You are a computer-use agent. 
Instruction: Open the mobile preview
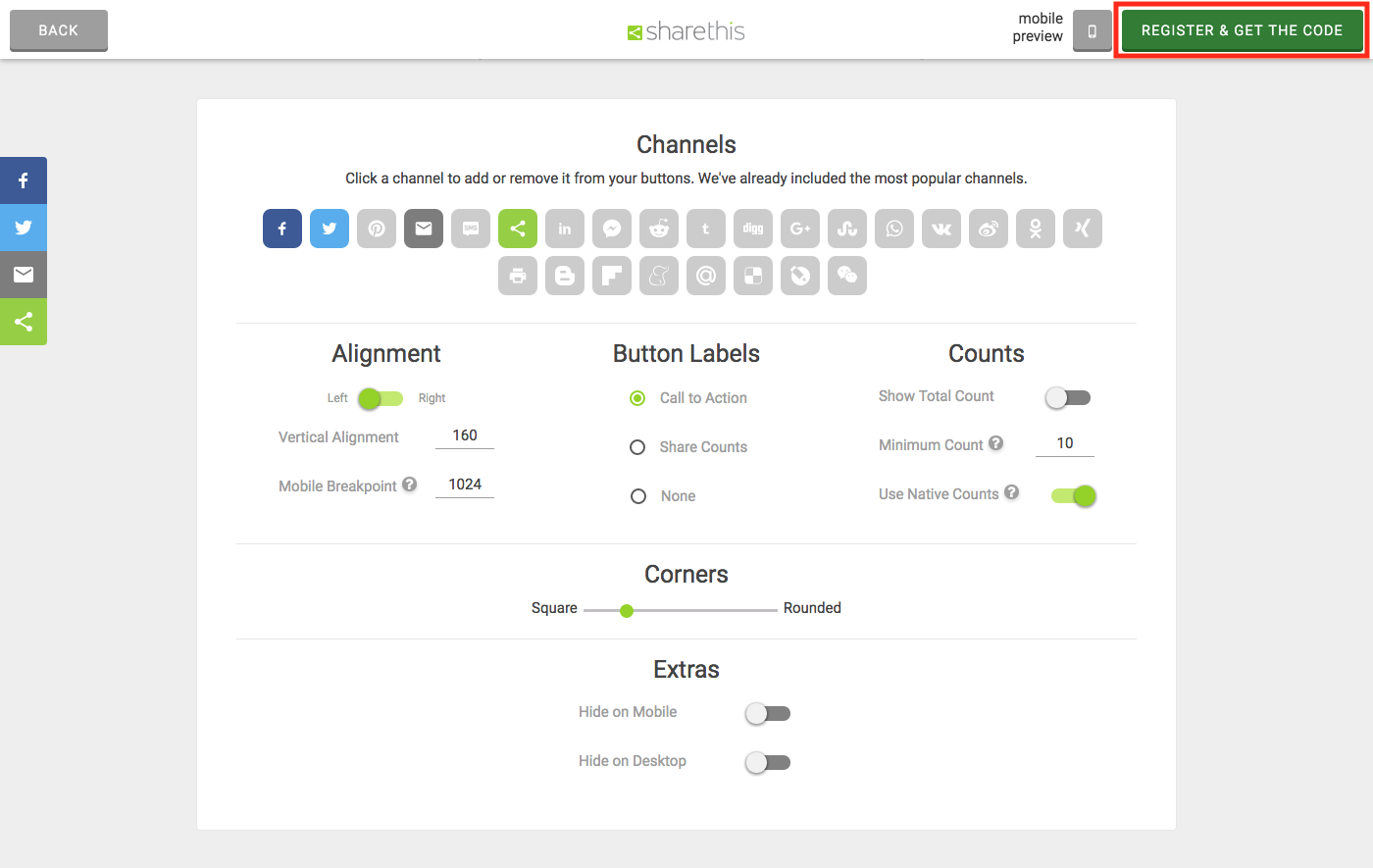pos(1092,30)
